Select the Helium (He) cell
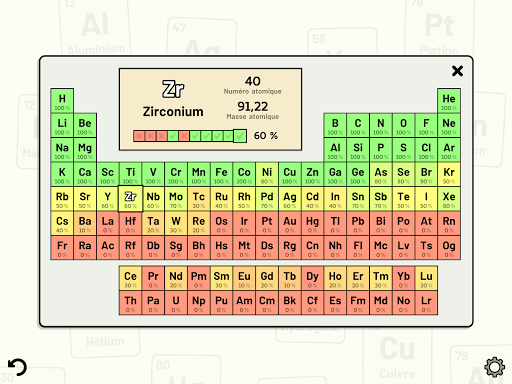The height and width of the screenshot is (384, 512). point(449,101)
